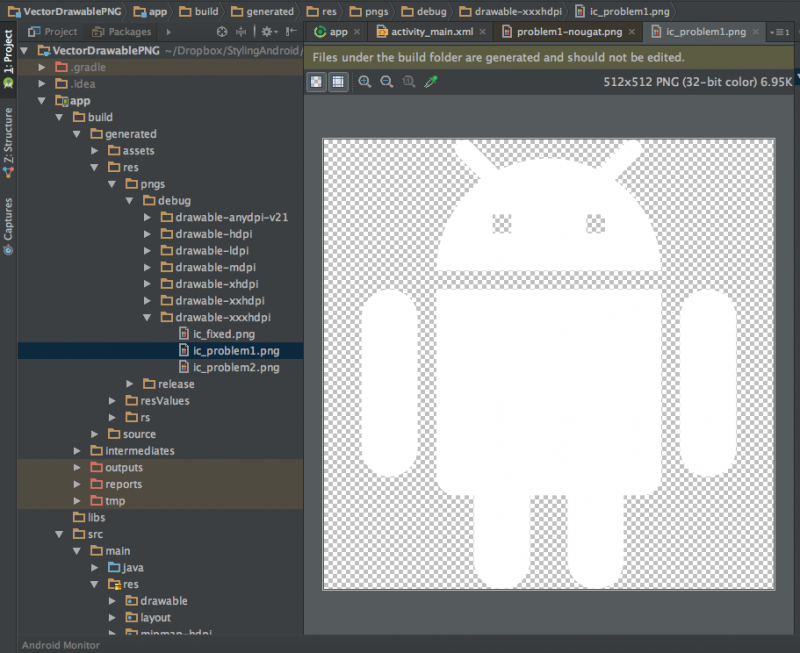Click the source folder icon
Image resolution: width=800 pixels, height=653 pixels.
point(114,434)
